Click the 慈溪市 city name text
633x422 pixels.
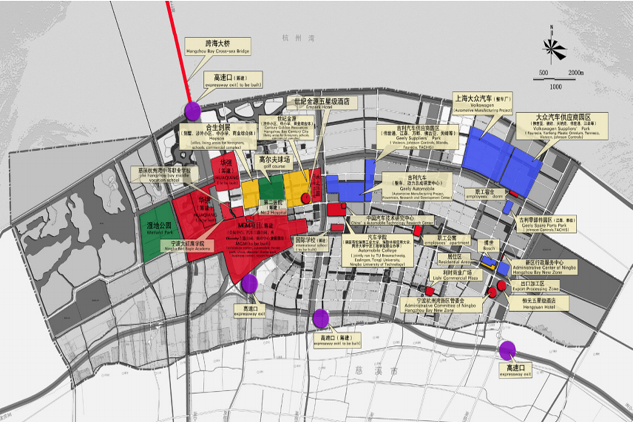pyautogui.click(x=376, y=371)
